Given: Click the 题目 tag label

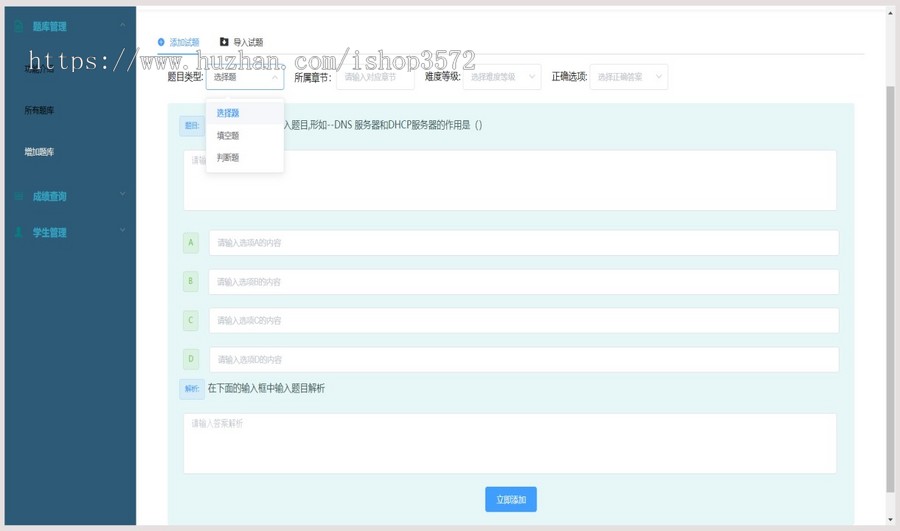Looking at the screenshot, I should coord(192,125).
